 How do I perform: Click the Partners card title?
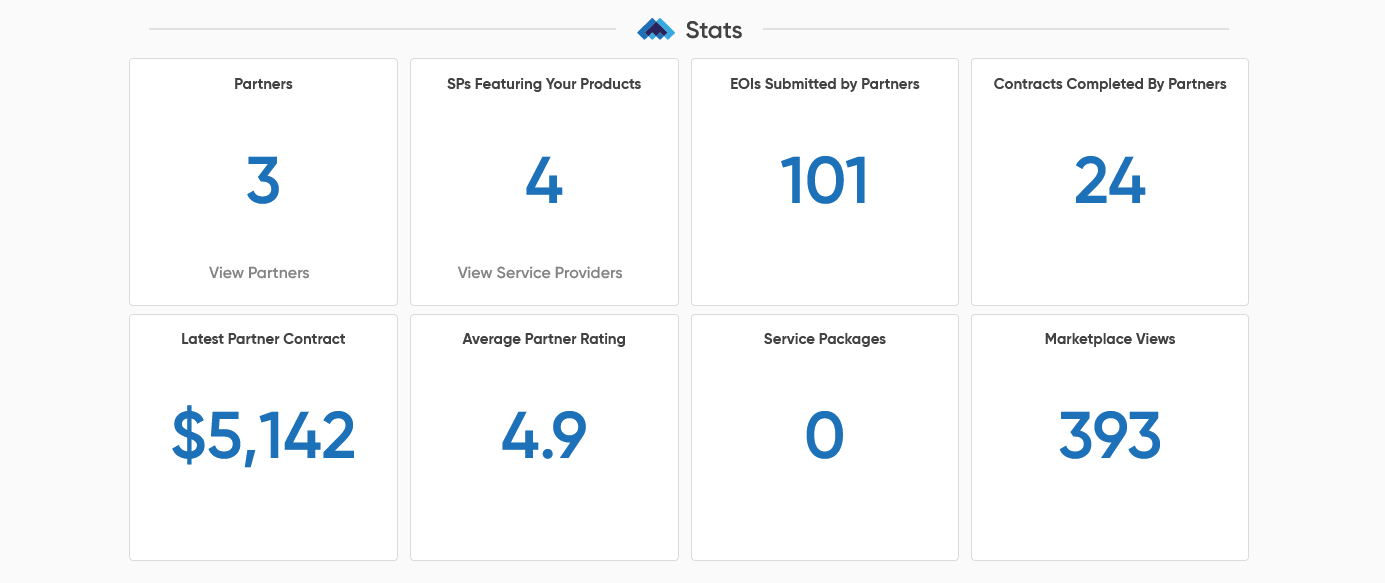[x=263, y=84]
